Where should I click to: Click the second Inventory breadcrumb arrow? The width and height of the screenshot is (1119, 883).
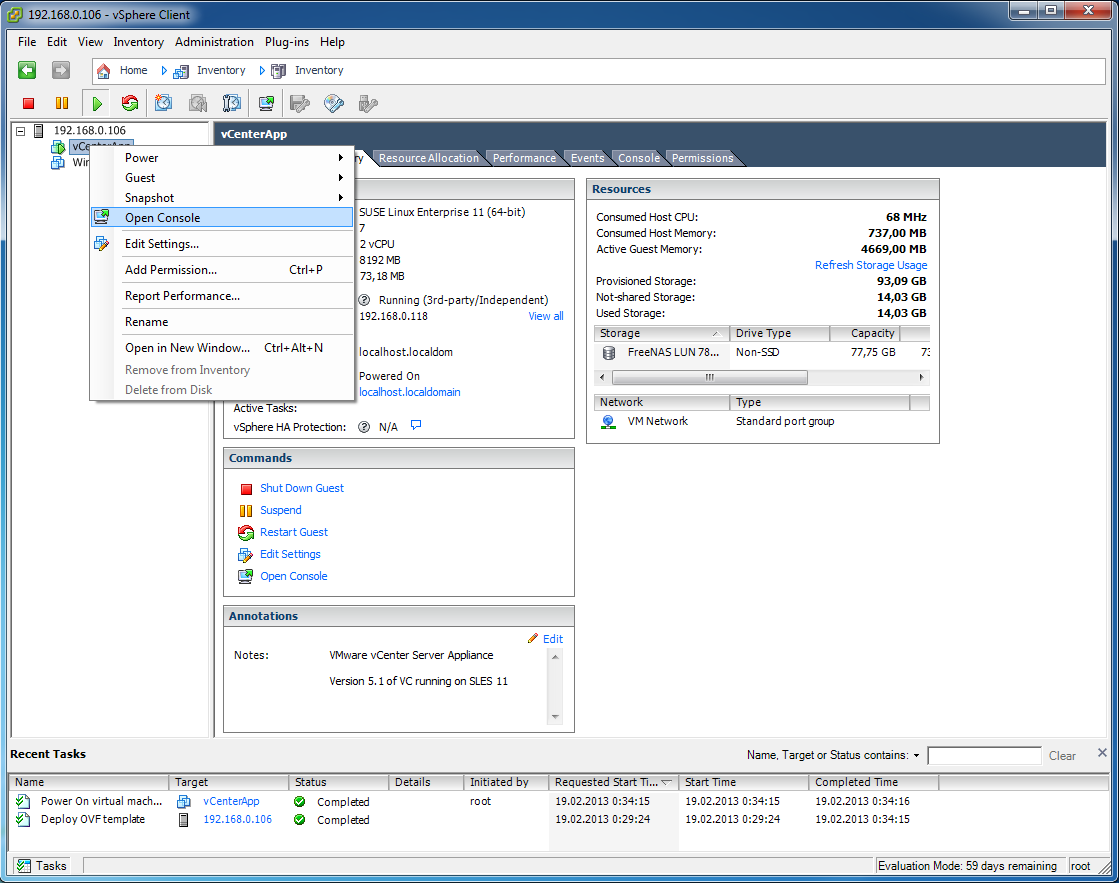pos(263,70)
